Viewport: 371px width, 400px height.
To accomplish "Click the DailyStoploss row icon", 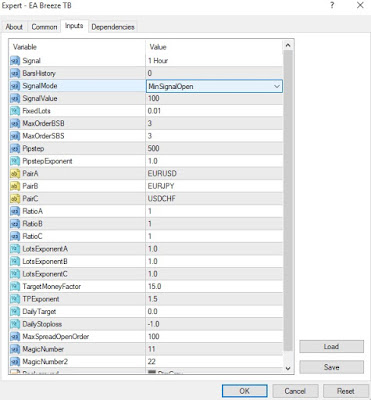I will (x=15, y=324).
